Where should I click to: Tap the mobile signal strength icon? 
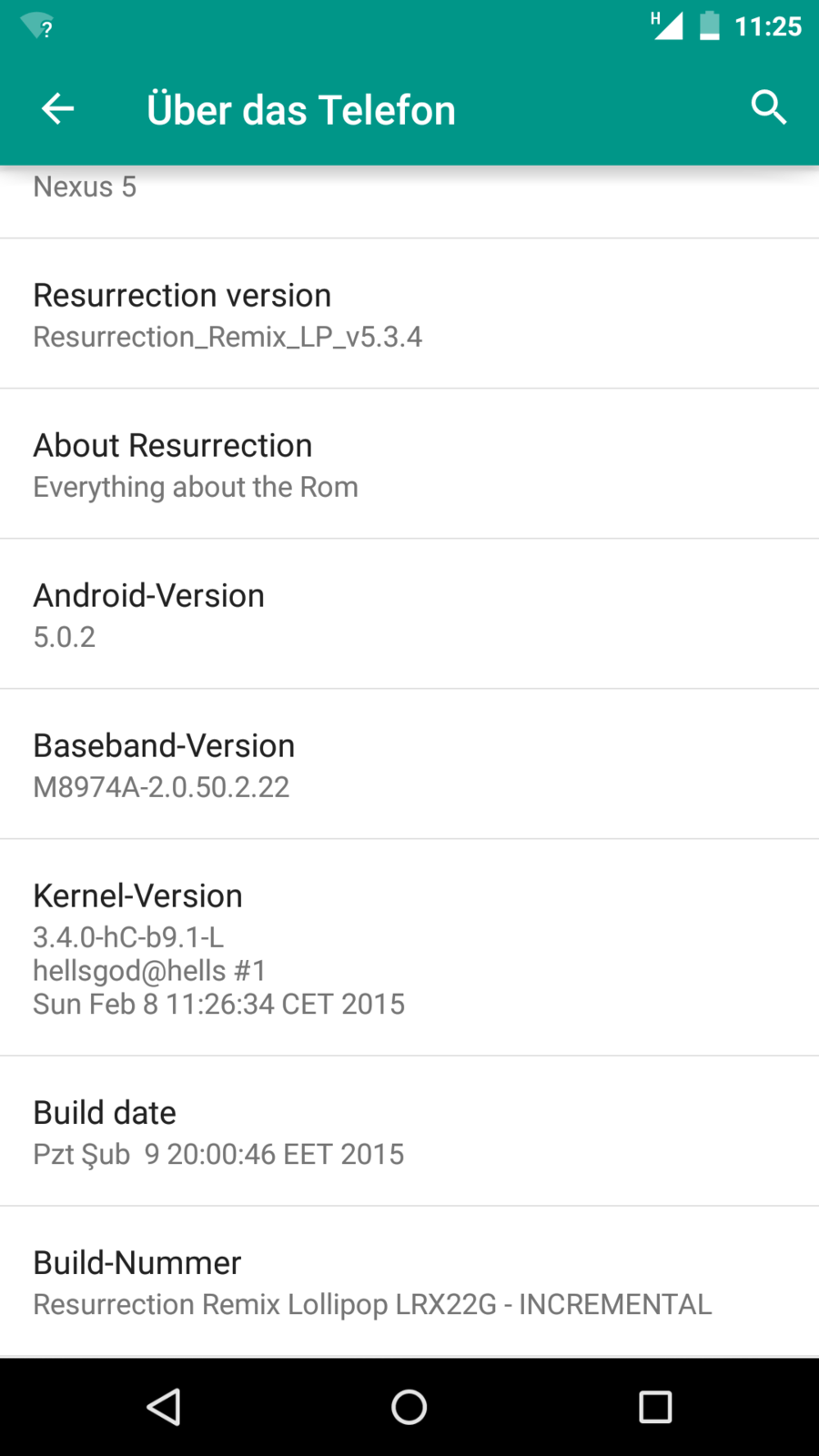pos(667,25)
